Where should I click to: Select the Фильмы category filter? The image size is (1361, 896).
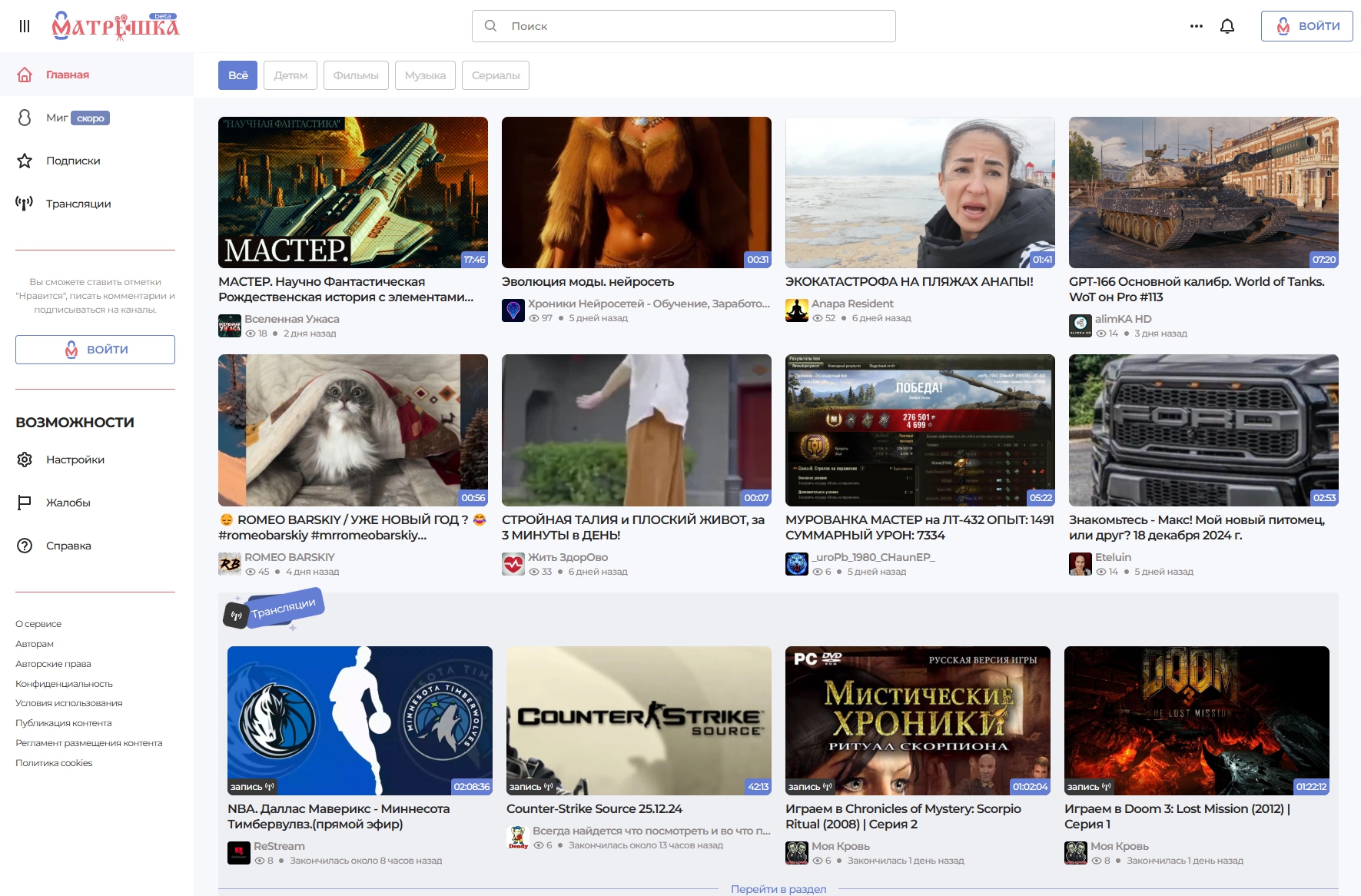click(356, 75)
